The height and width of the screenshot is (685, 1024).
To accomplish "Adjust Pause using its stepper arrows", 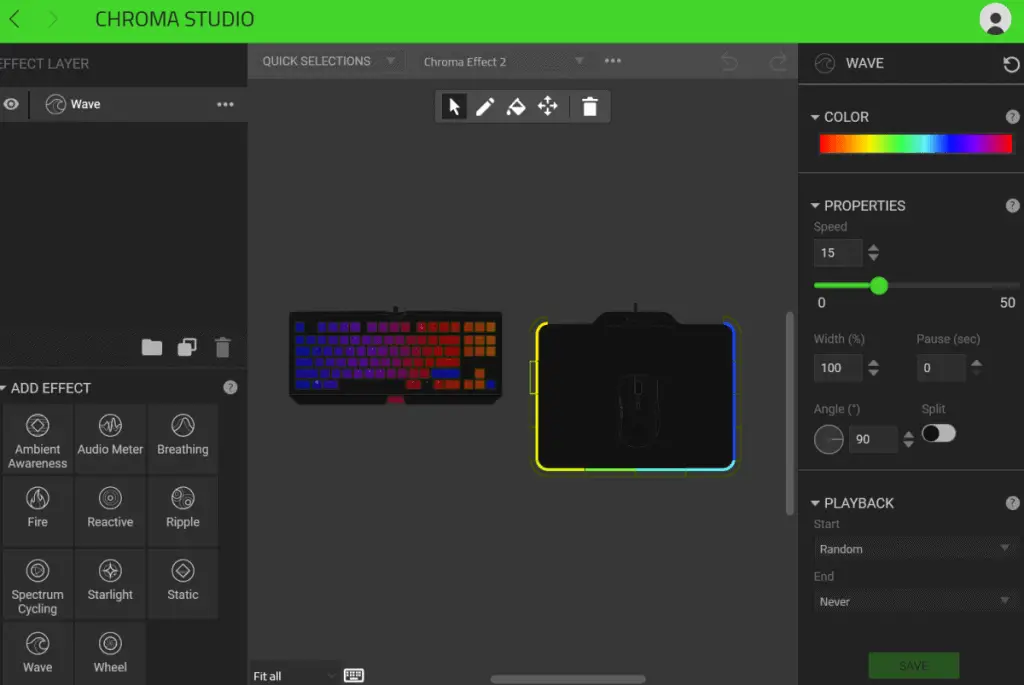I will click(x=976, y=368).
